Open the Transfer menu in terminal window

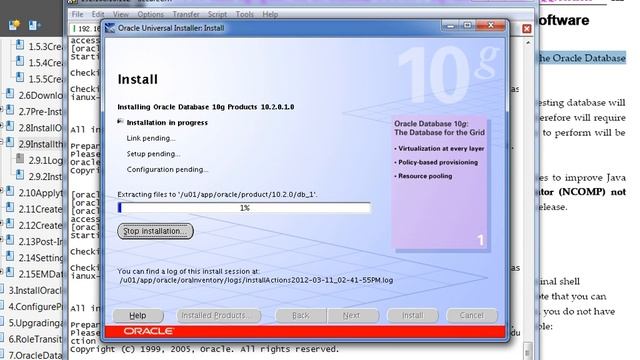coord(186,14)
